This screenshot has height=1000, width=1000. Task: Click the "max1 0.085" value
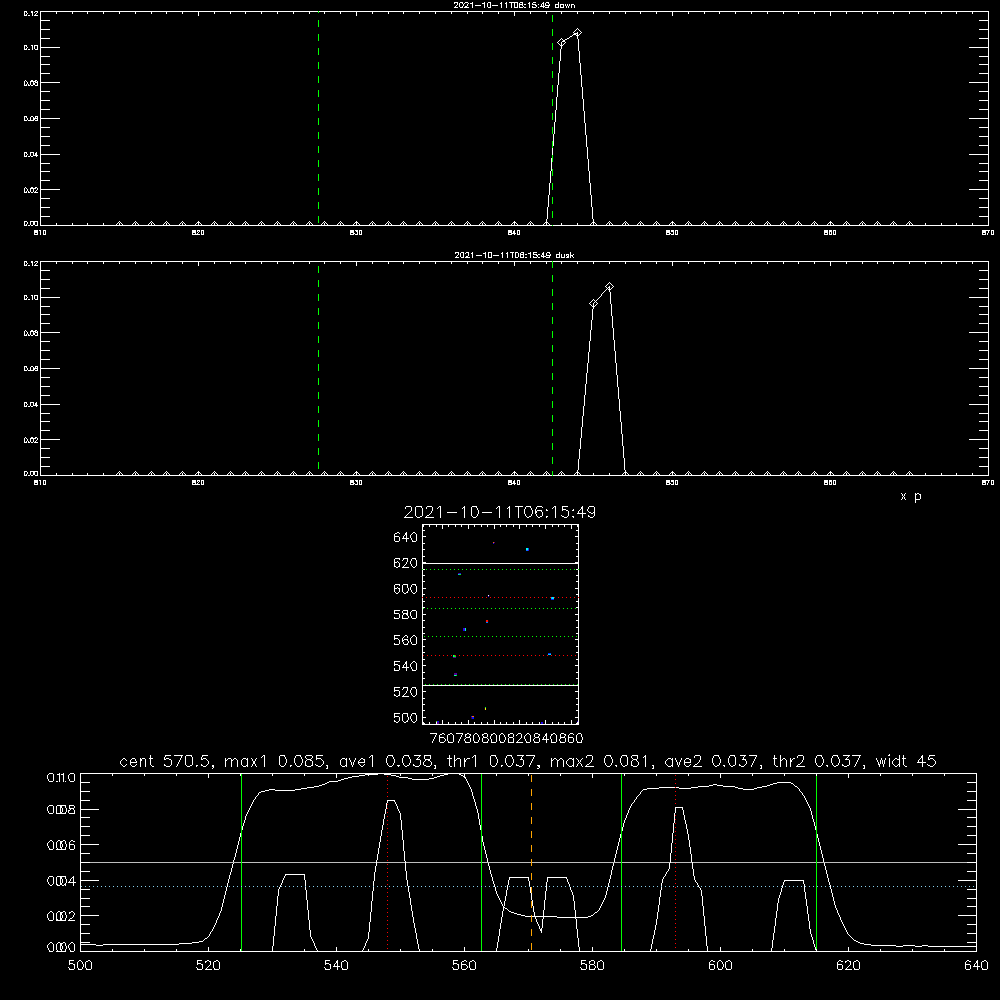click(276, 761)
